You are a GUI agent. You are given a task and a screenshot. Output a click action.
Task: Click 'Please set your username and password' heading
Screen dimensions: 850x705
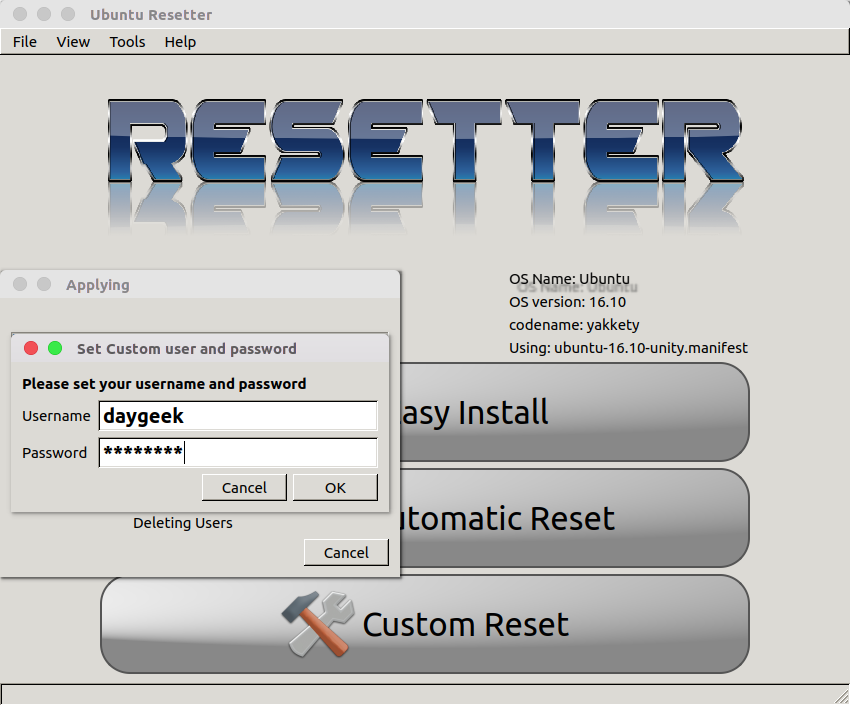tap(164, 384)
